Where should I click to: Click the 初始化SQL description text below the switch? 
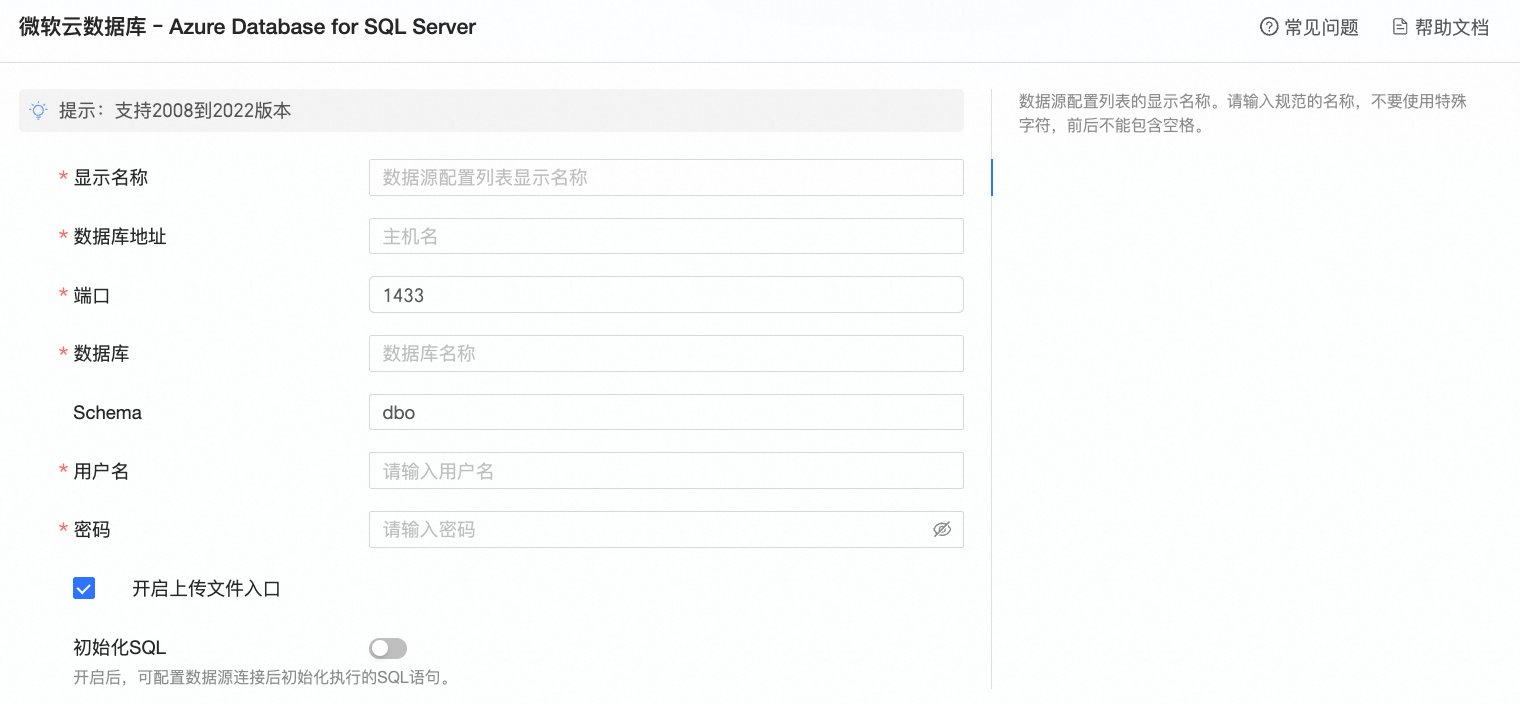click(263, 678)
